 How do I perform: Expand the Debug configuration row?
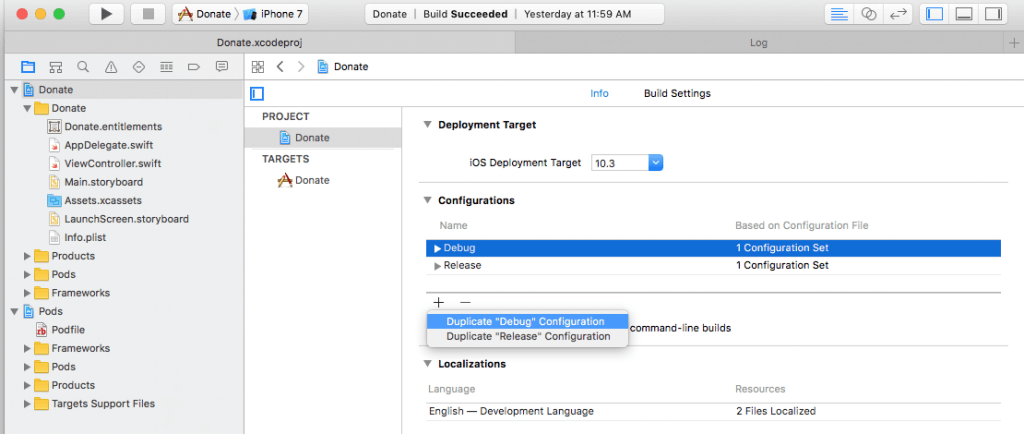click(x=437, y=248)
